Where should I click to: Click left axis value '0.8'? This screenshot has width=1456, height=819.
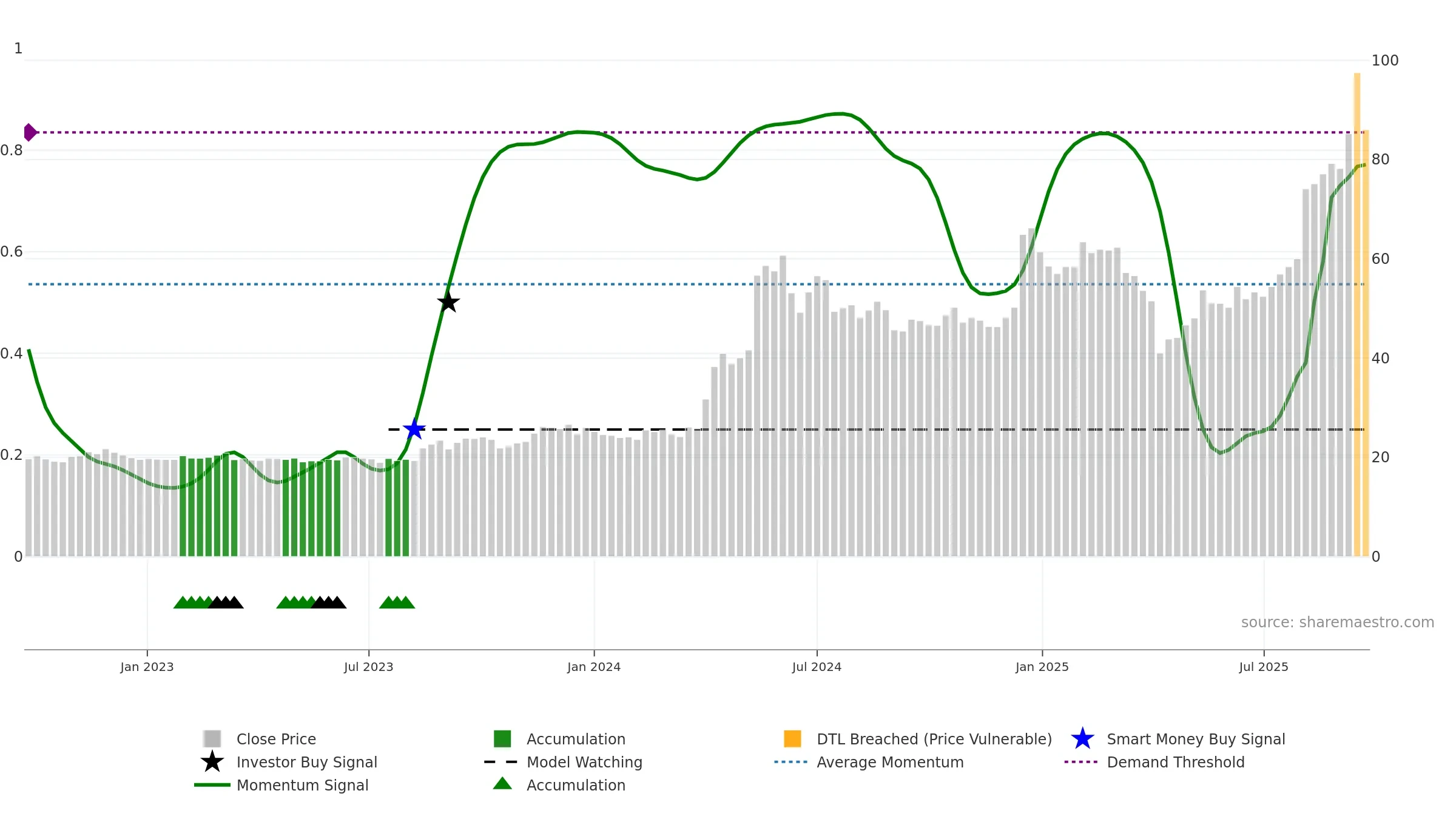(x=12, y=150)
